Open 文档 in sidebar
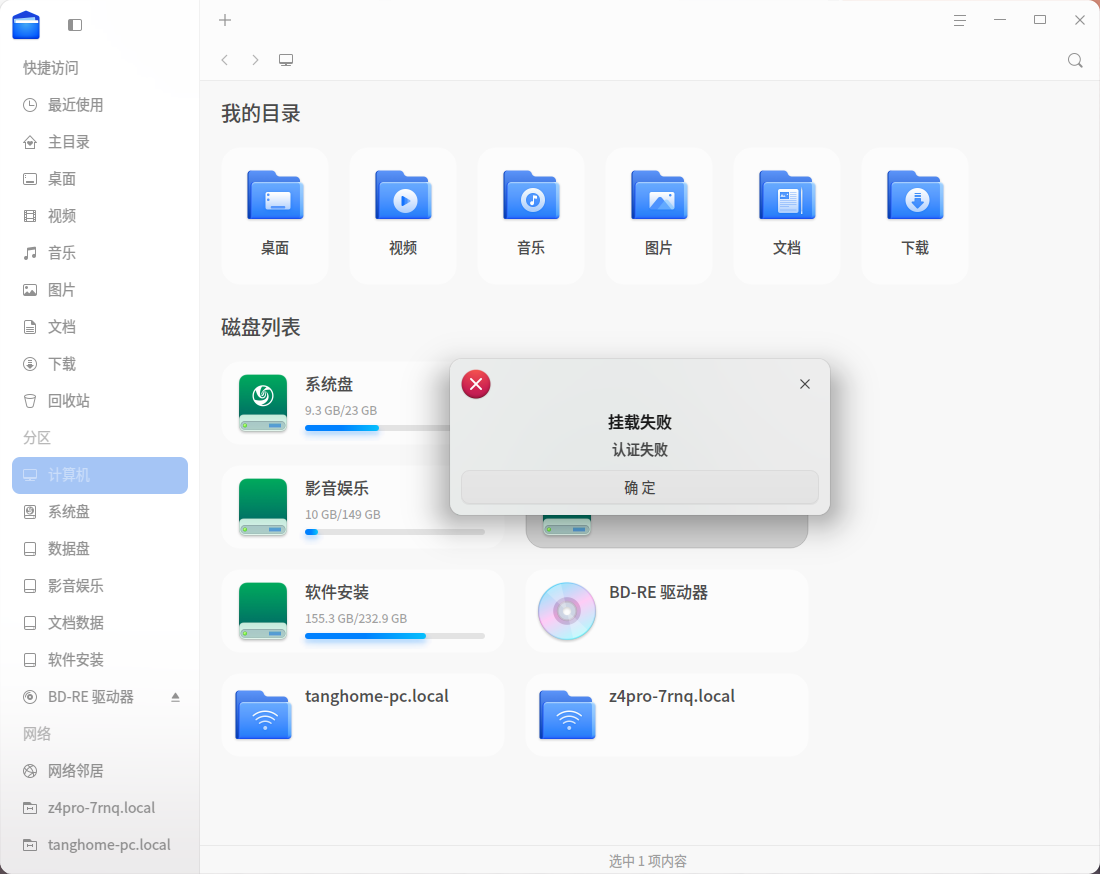Viewport: 1100px width, 874px height. coord(100,327)
